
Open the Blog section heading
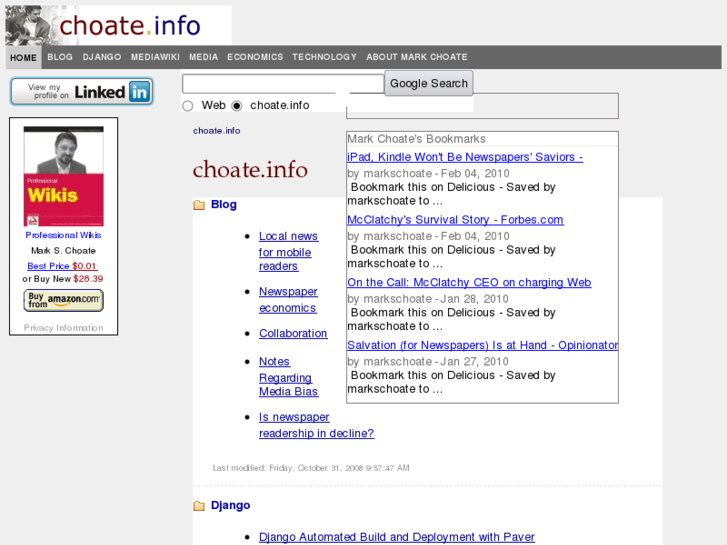point(224,205)
